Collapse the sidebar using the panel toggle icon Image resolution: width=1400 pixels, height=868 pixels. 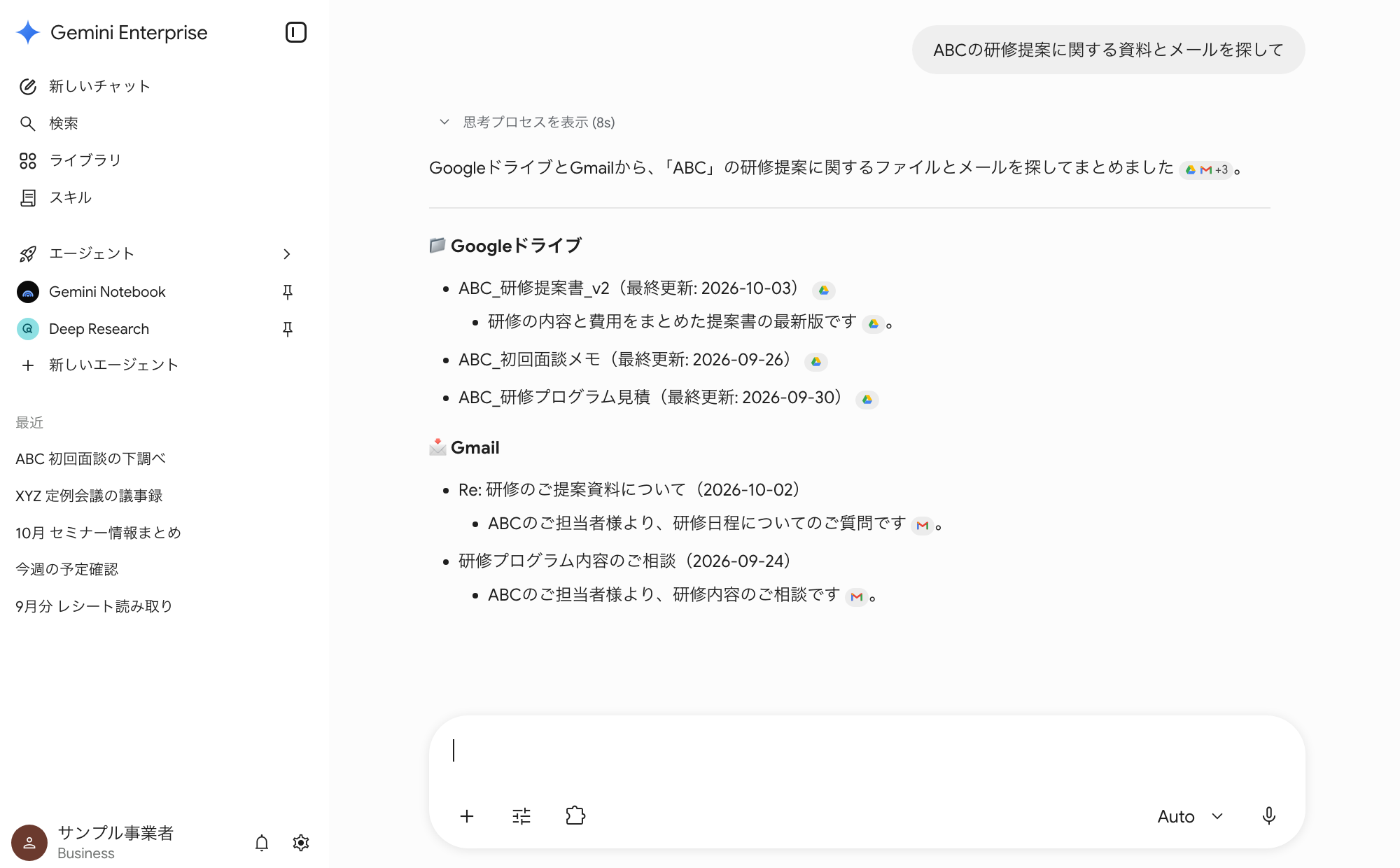(296, 32)
